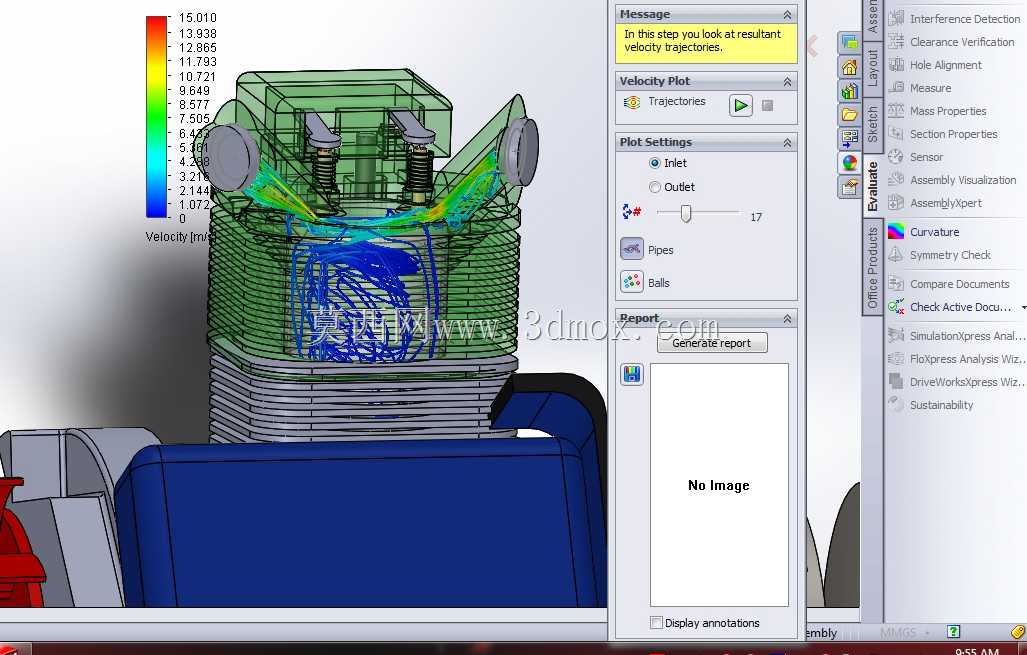Launch FloXpress Analysis Wizard
This screenshot has width=1027, height=655.
click(x=956, y=359)
